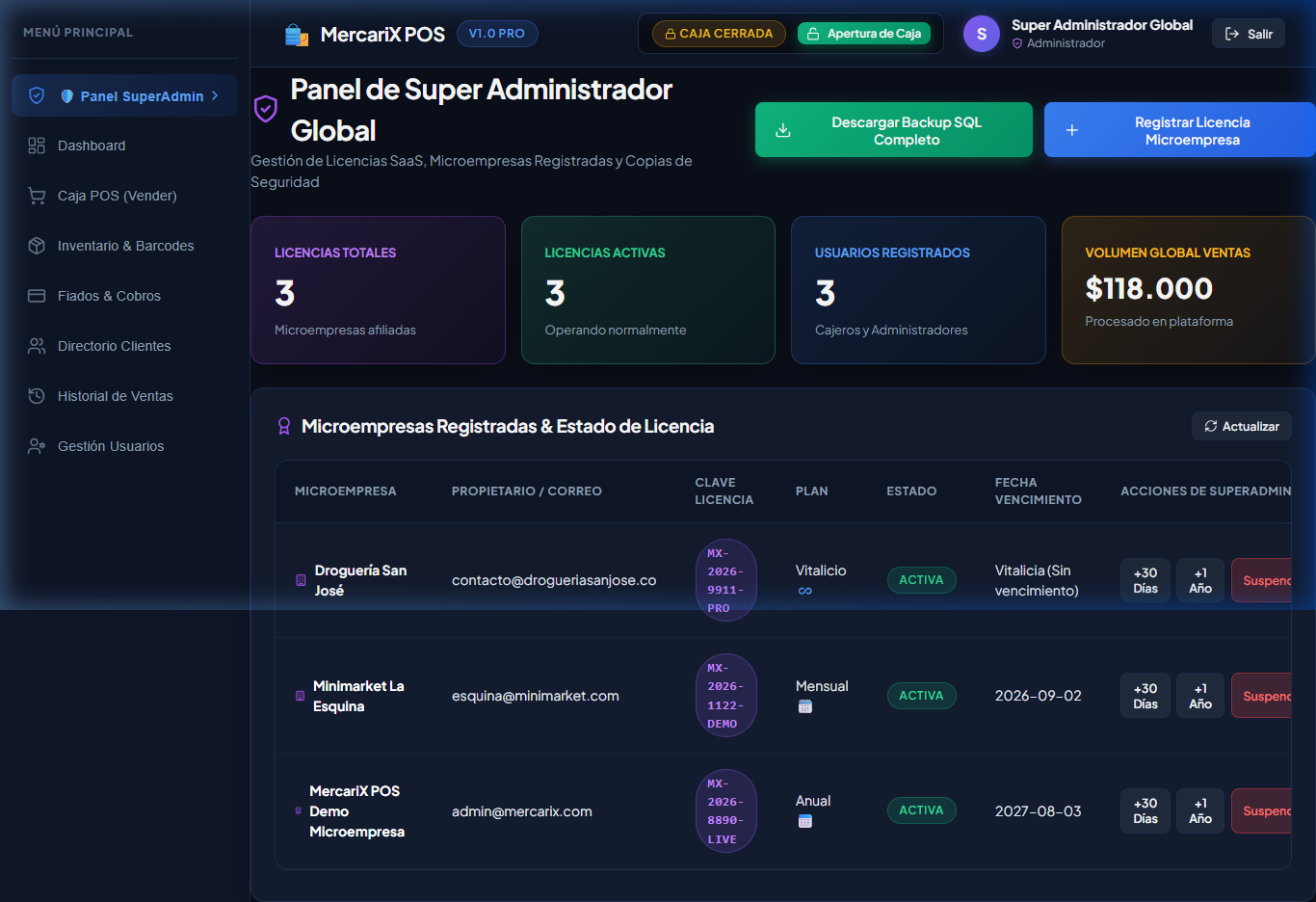Add +1 Año to Minimarket La Esquina

pos(1200,696)
